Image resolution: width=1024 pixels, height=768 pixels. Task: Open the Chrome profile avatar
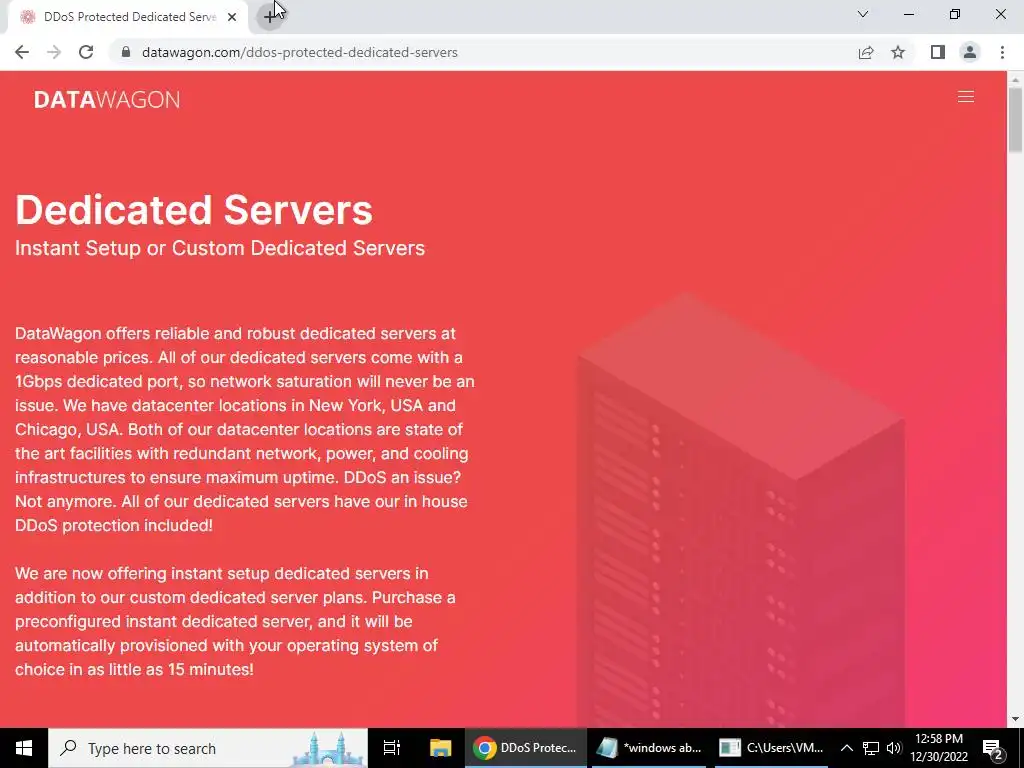970,52
